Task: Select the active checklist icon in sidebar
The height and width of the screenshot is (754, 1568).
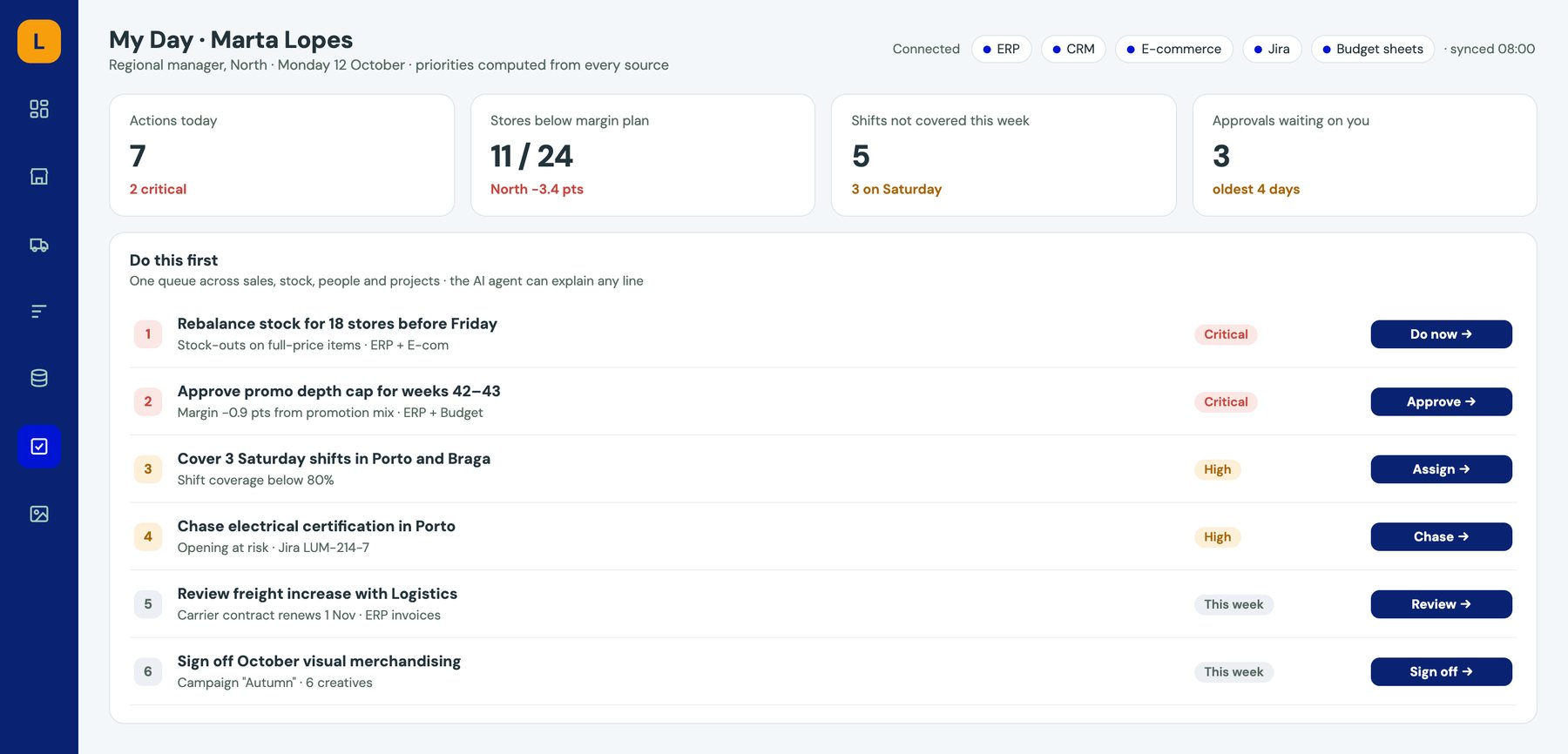Action: point(39,446)
